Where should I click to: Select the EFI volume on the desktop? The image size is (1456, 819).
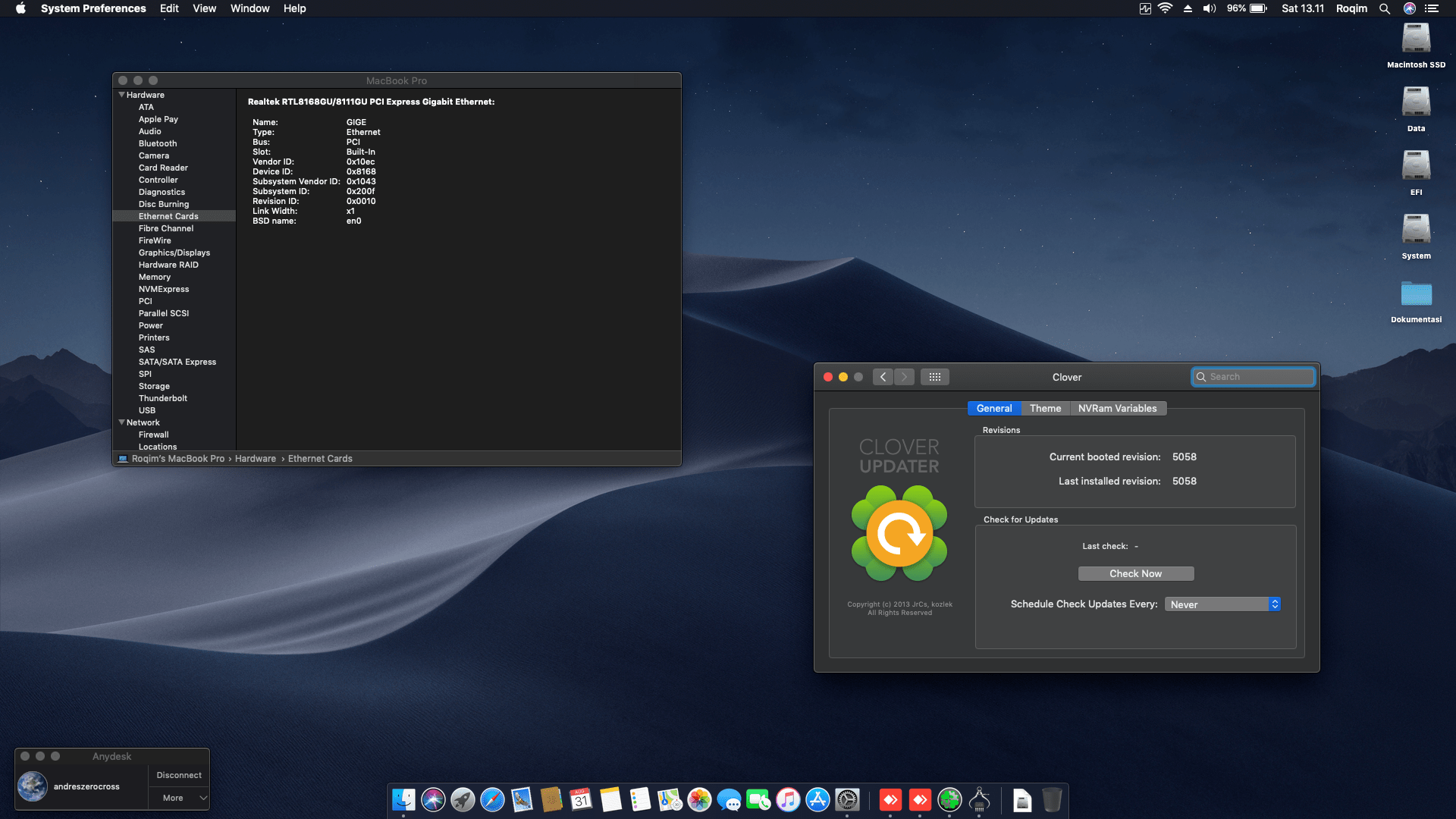click(x=1416, y=173)
